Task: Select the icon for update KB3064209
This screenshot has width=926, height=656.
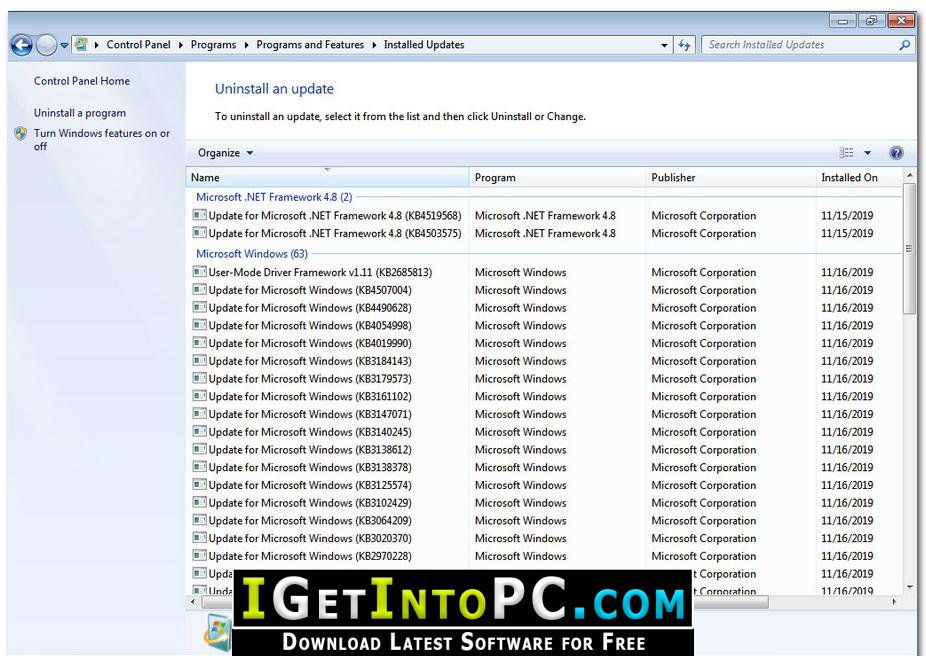Action: point(200,520)
